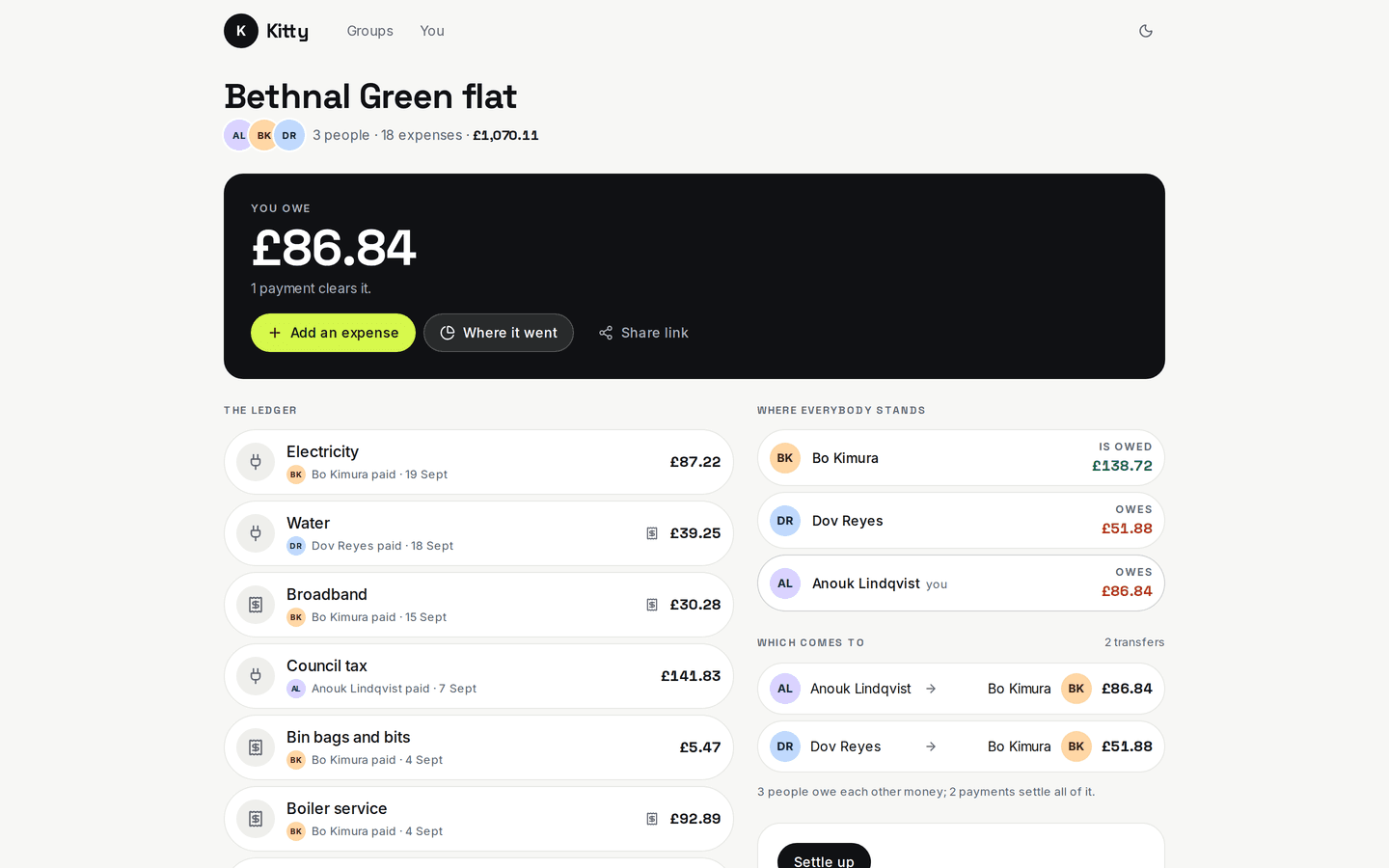Image resolution: width=1389 pixels, height=868 pixels.
Task: Select the plug icon on the Water expense
Action: tap(256, 533)
